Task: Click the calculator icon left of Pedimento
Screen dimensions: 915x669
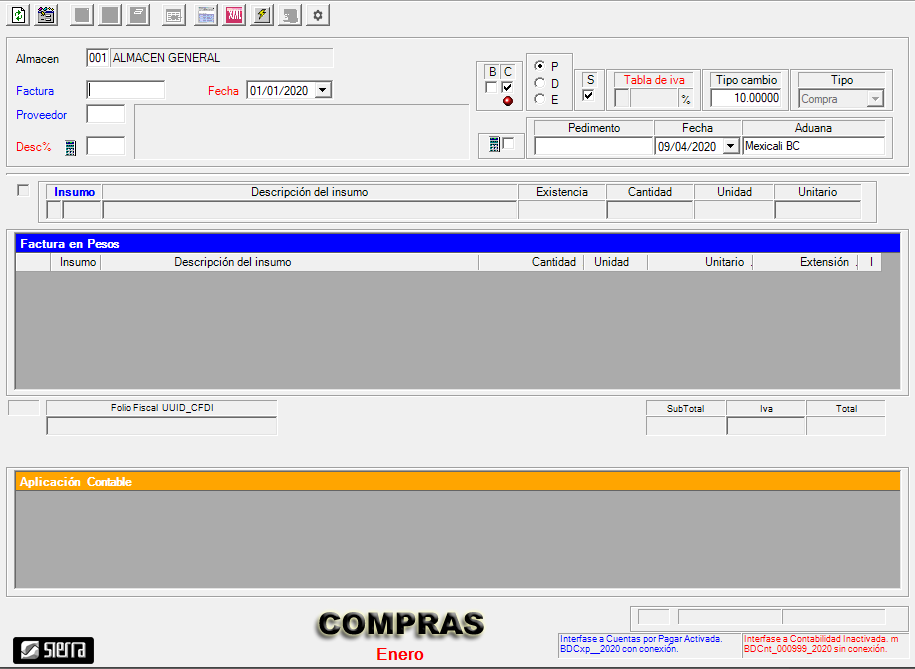Action: (495, 144)
